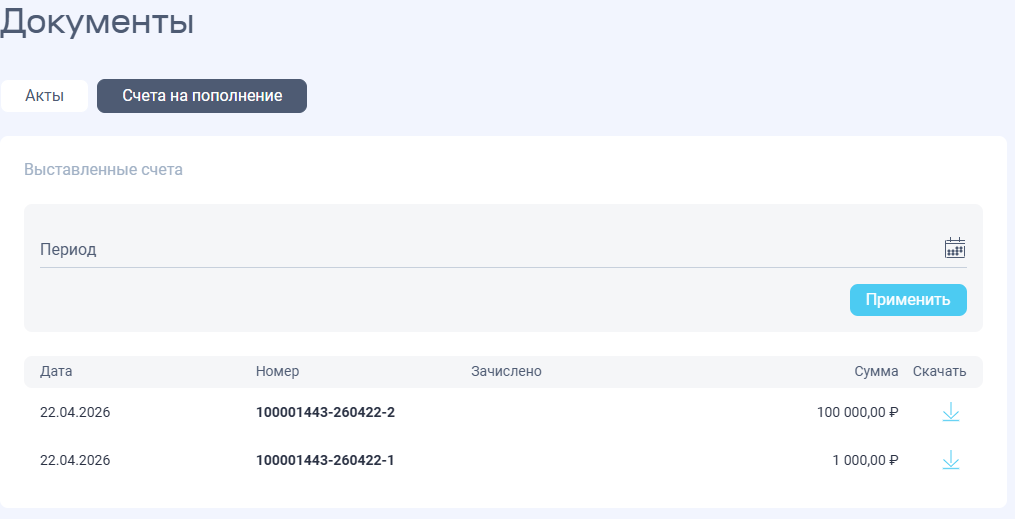Open the Период calendar date picker icon
The width and height of the screenshot is (1015, 519).
pos(955,248)
